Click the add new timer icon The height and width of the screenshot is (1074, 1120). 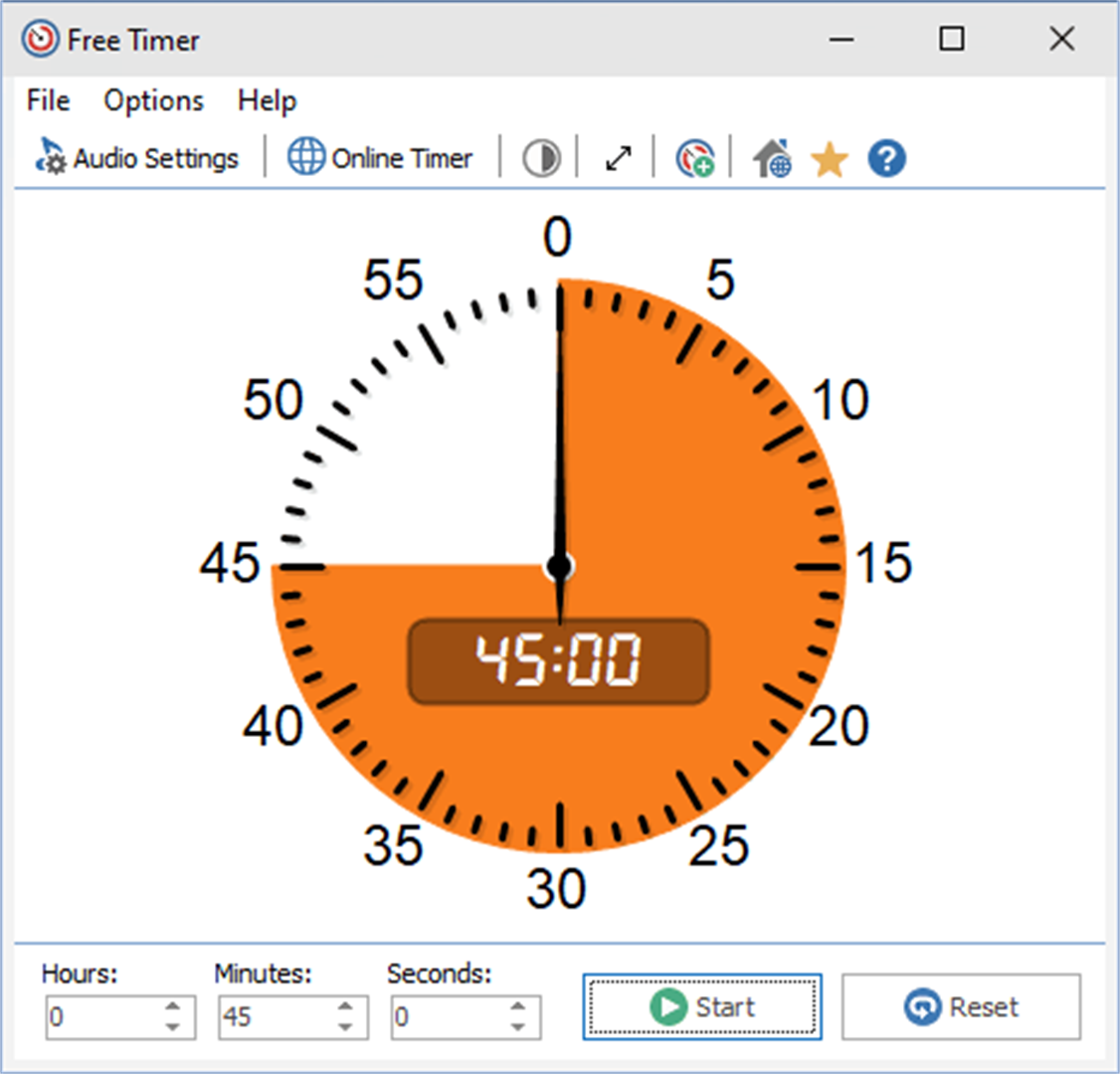coord(695,158)
